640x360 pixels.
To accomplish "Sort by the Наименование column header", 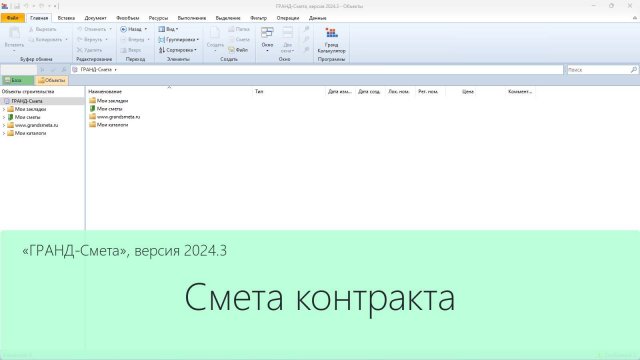I will coord(169,91).
